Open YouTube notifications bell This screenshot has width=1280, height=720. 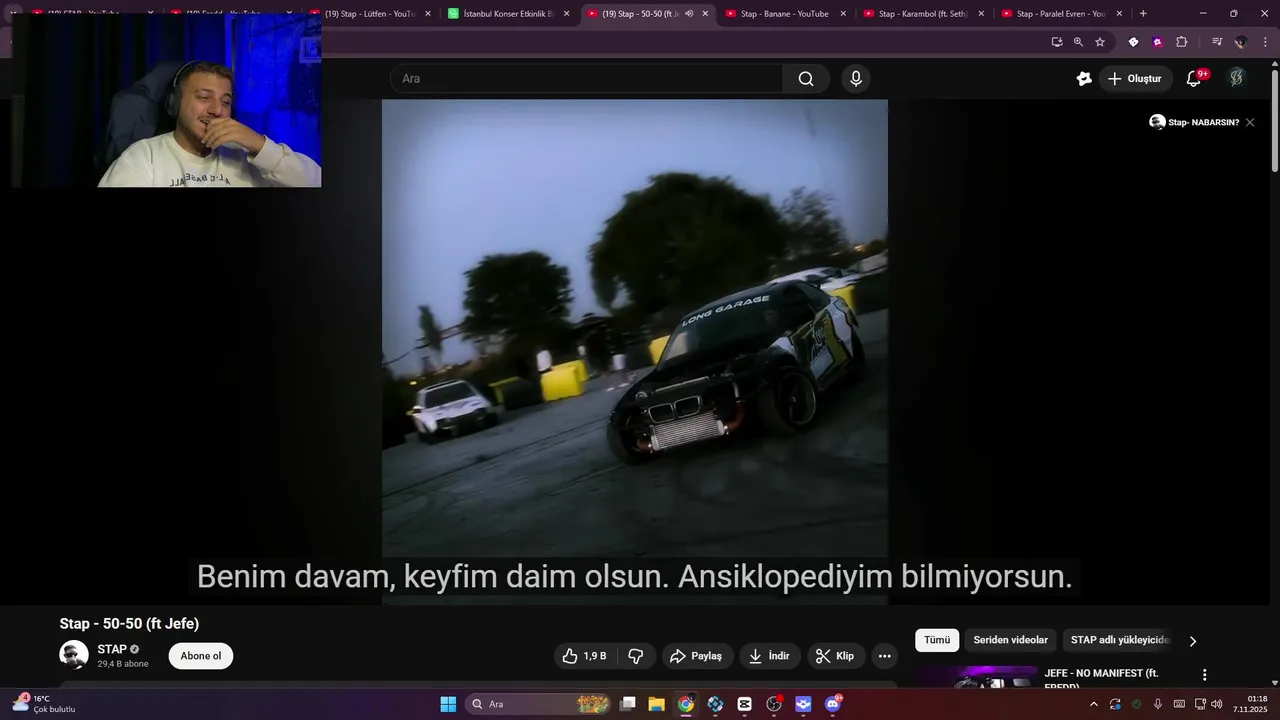(1194, 79)
